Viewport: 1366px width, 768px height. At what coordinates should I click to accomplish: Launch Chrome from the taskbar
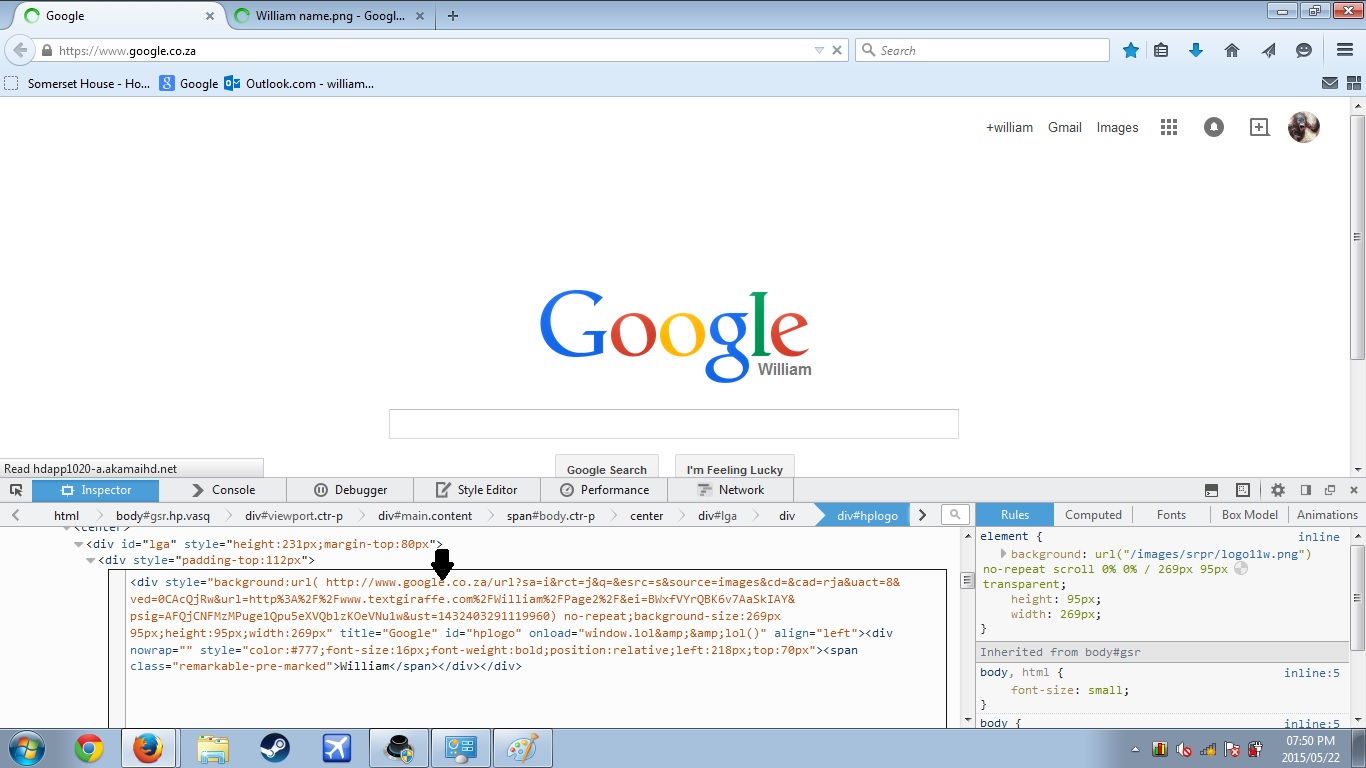[x=89, y=748]
